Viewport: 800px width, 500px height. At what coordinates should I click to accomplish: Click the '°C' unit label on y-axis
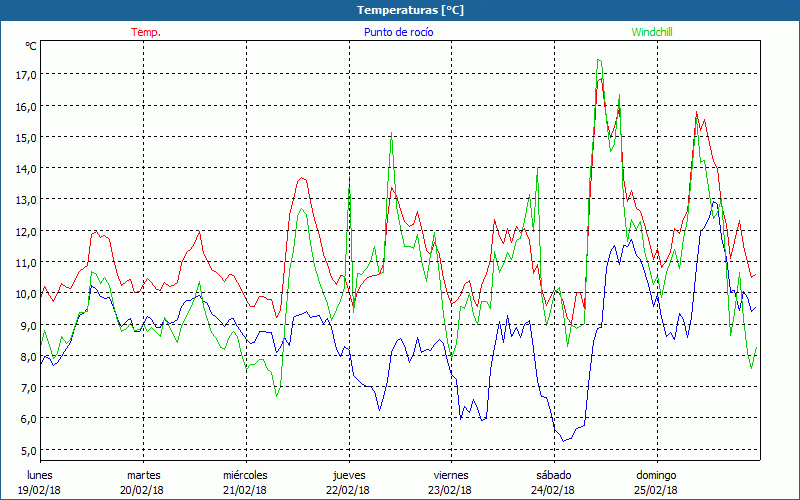tap(31, 46)
